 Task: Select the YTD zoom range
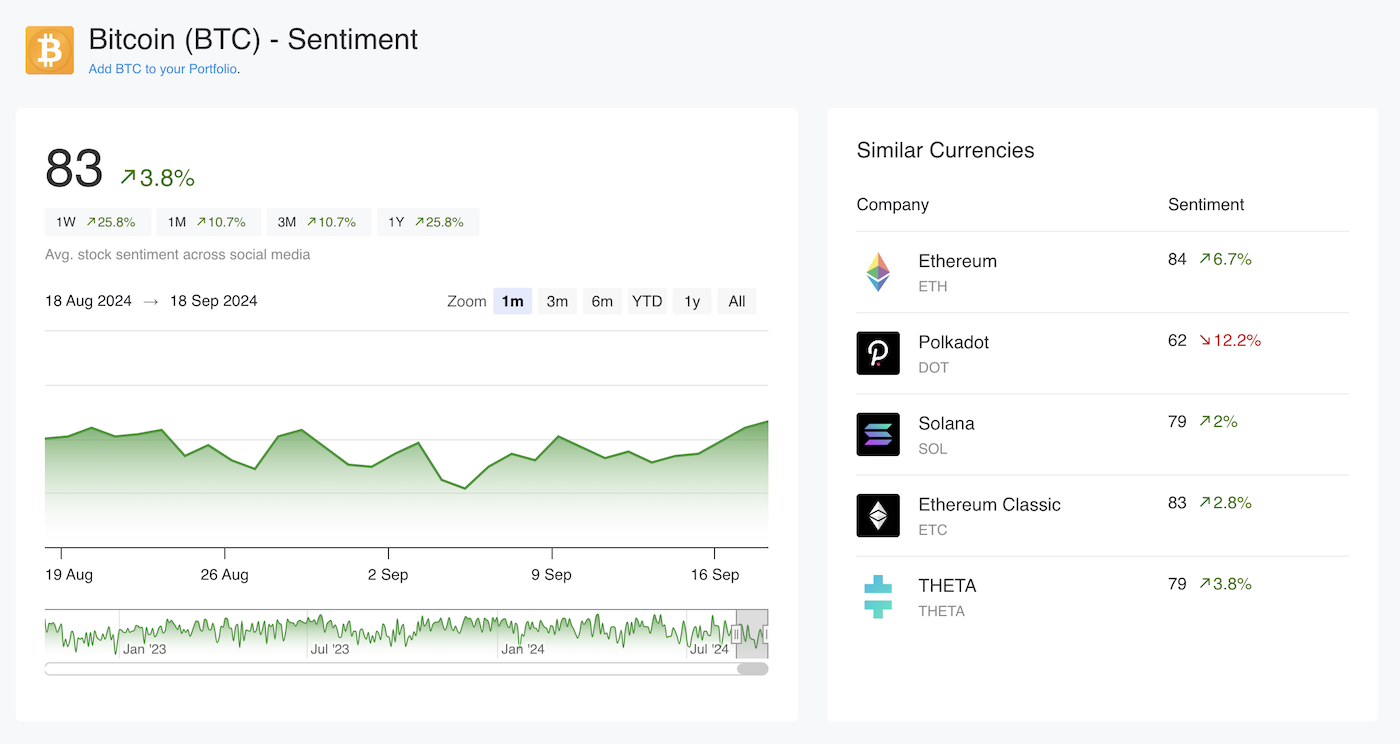pos(647,301)
